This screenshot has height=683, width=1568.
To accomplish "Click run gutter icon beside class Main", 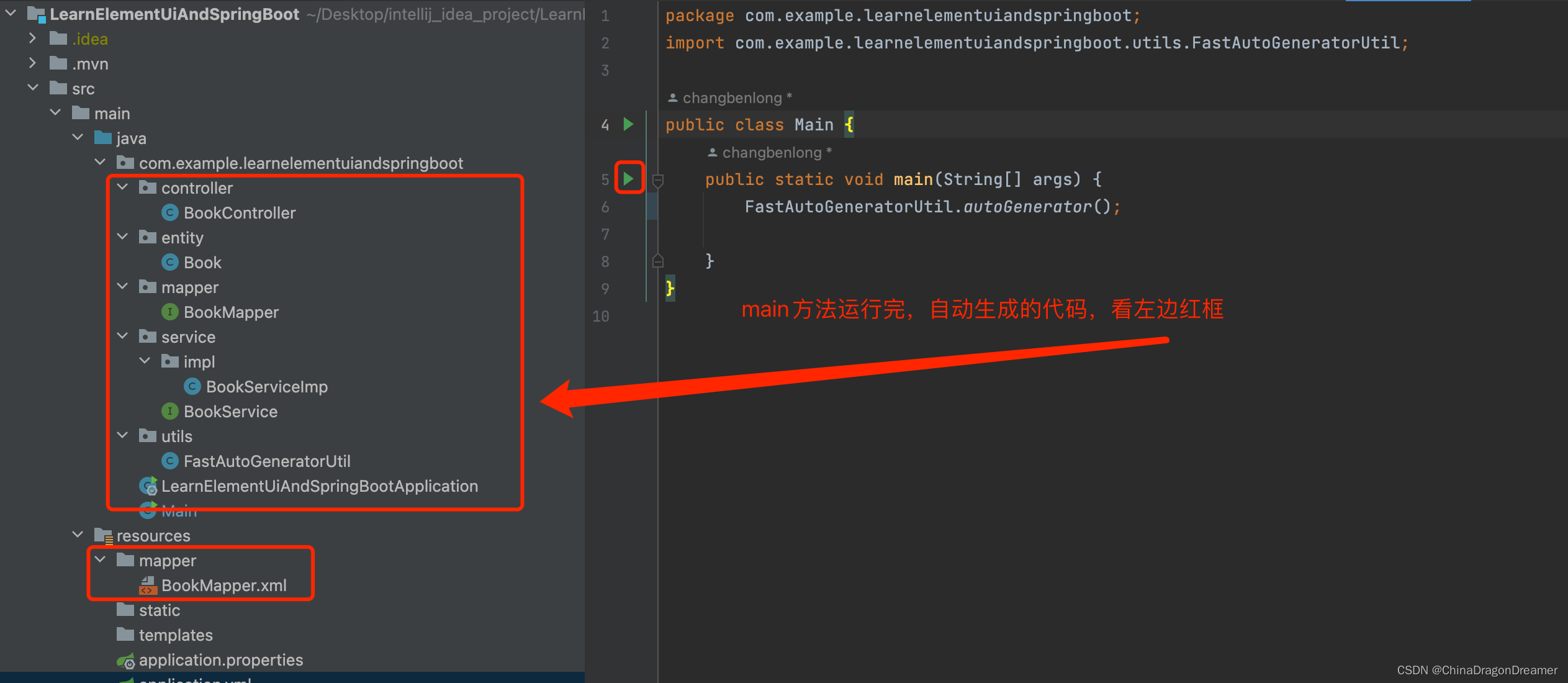I will tap(628, 124).
